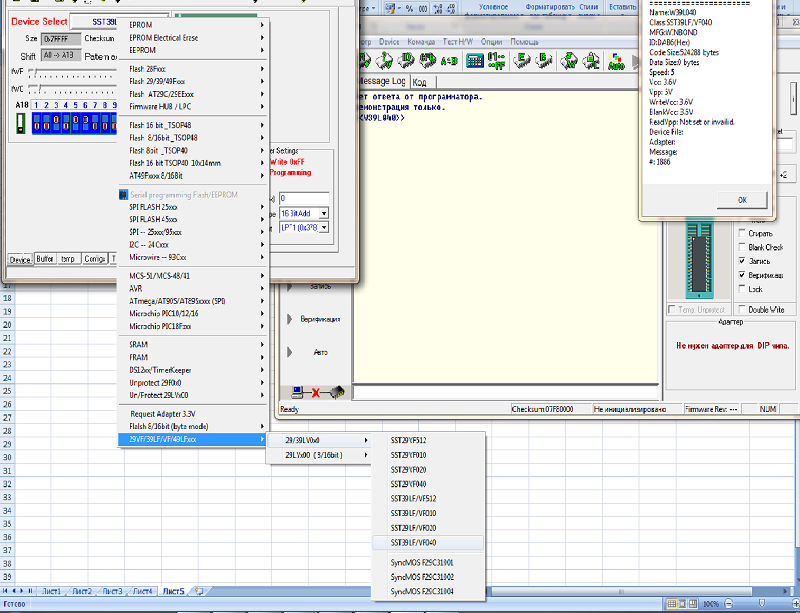Screen dimensions: 800x613
Task: Expand the EPROM submenu
Action: pos(193,24)
